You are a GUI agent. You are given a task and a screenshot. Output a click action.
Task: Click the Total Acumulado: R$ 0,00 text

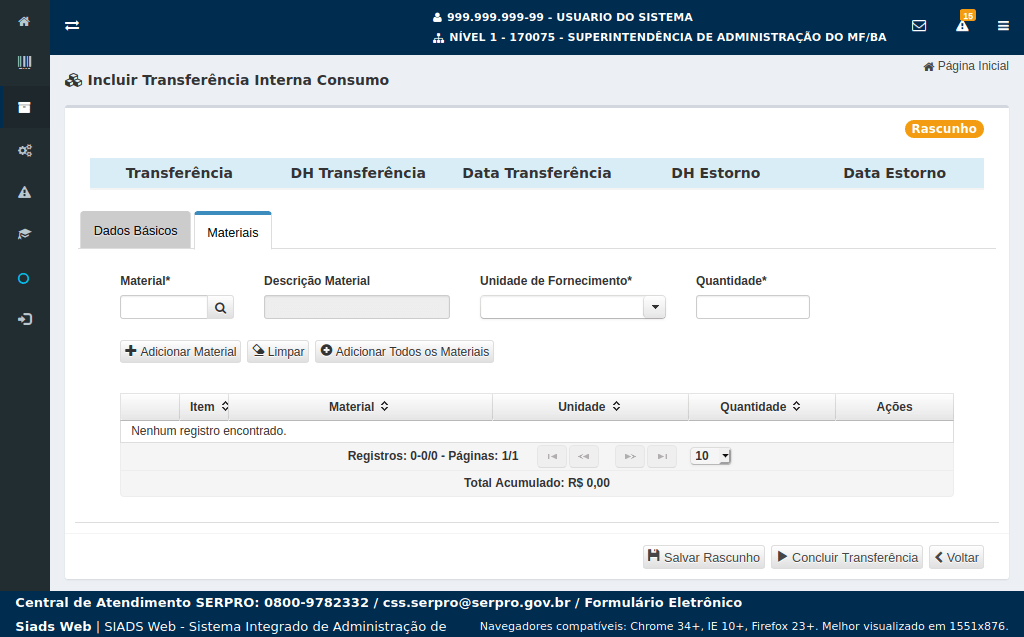537,483
